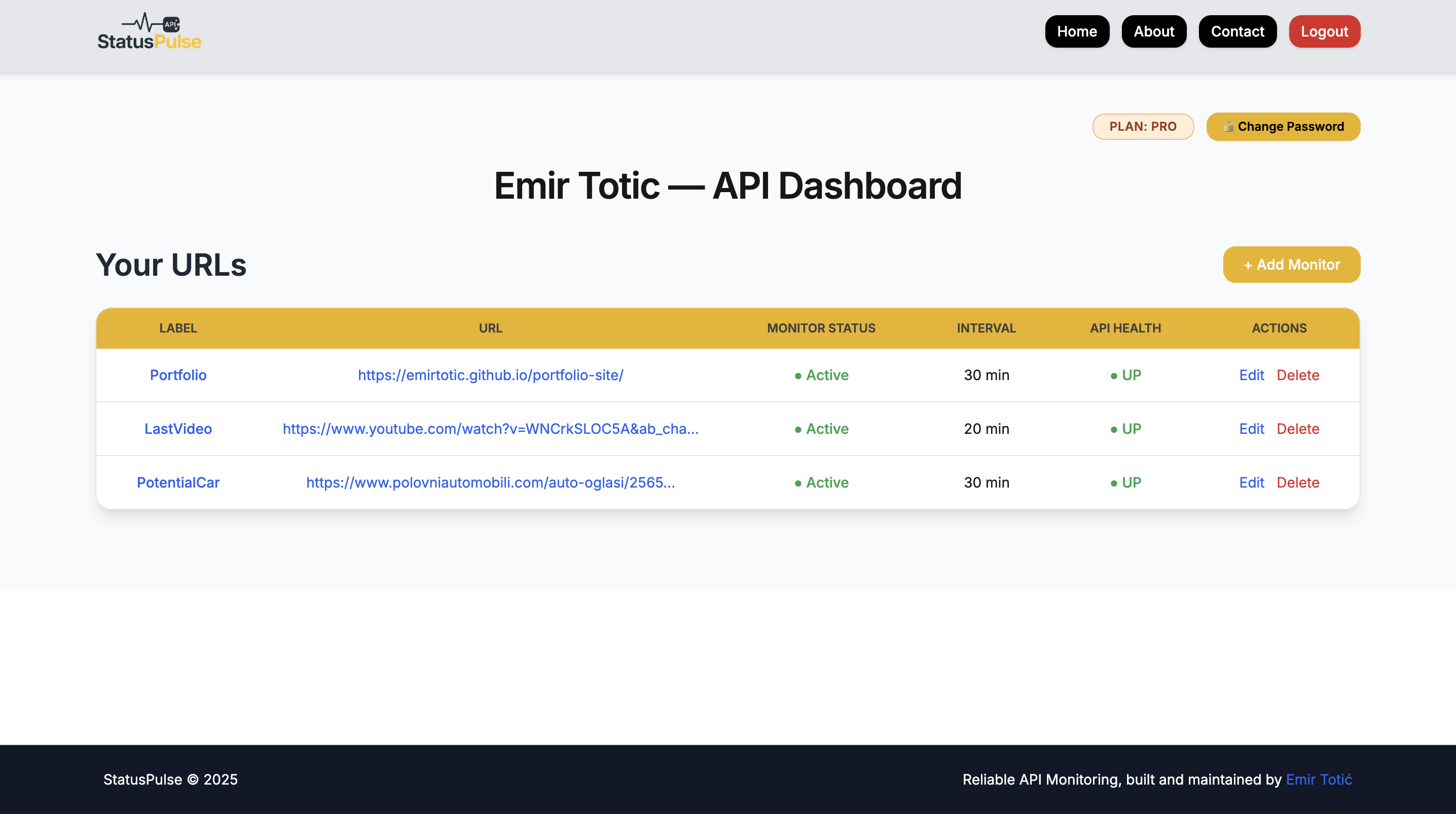The height and width of the screenshot is (814, 1456).
Task: Open the LastVideo label link
Action: (x=178, y=429)
